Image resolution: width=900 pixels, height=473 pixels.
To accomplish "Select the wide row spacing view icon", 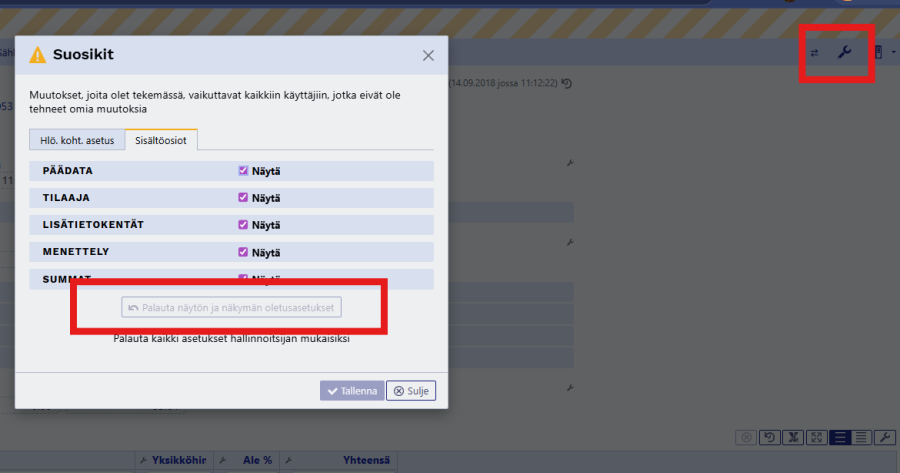I will click(x=840, y=437).
